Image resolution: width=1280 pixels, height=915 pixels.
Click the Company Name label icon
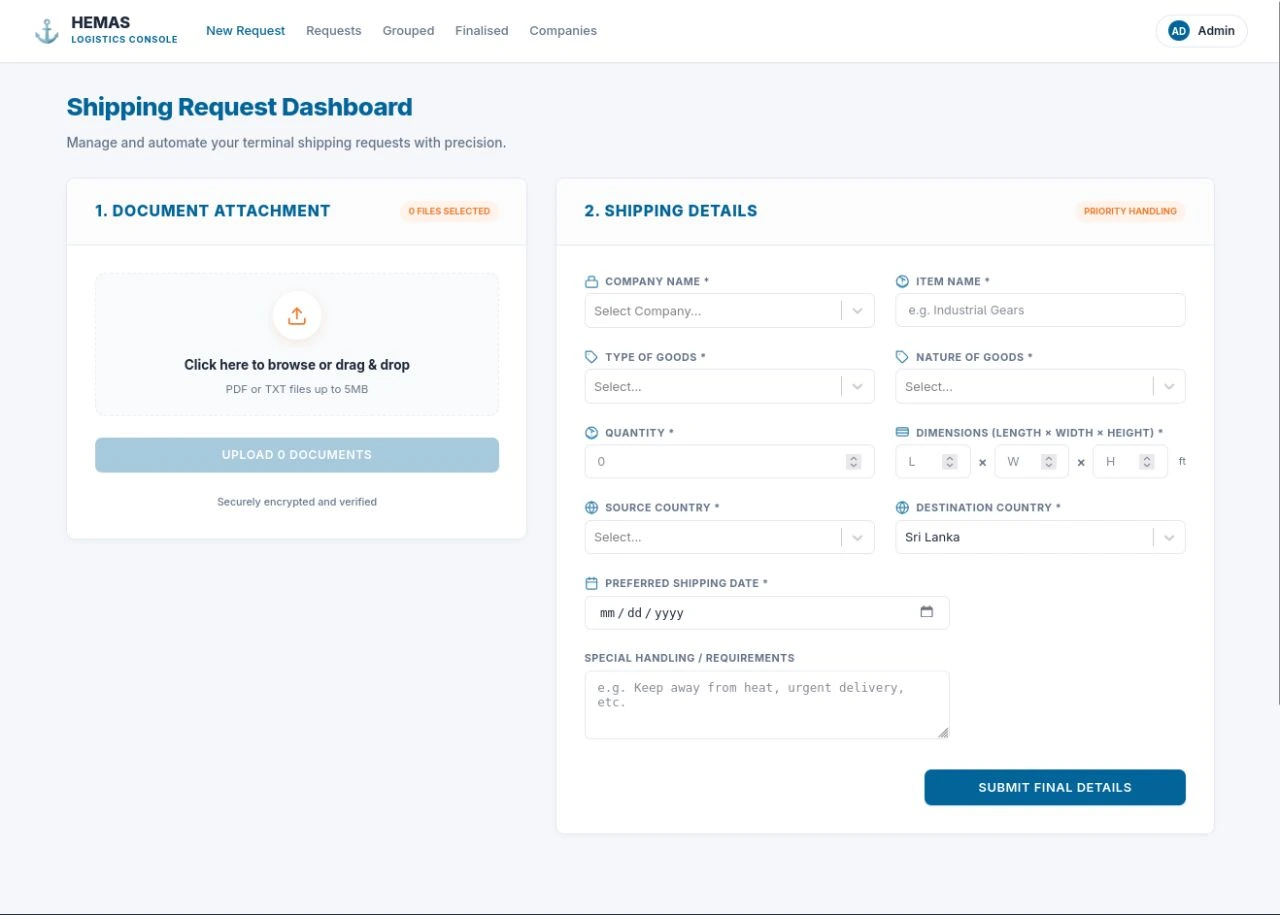tap(591, 282)
